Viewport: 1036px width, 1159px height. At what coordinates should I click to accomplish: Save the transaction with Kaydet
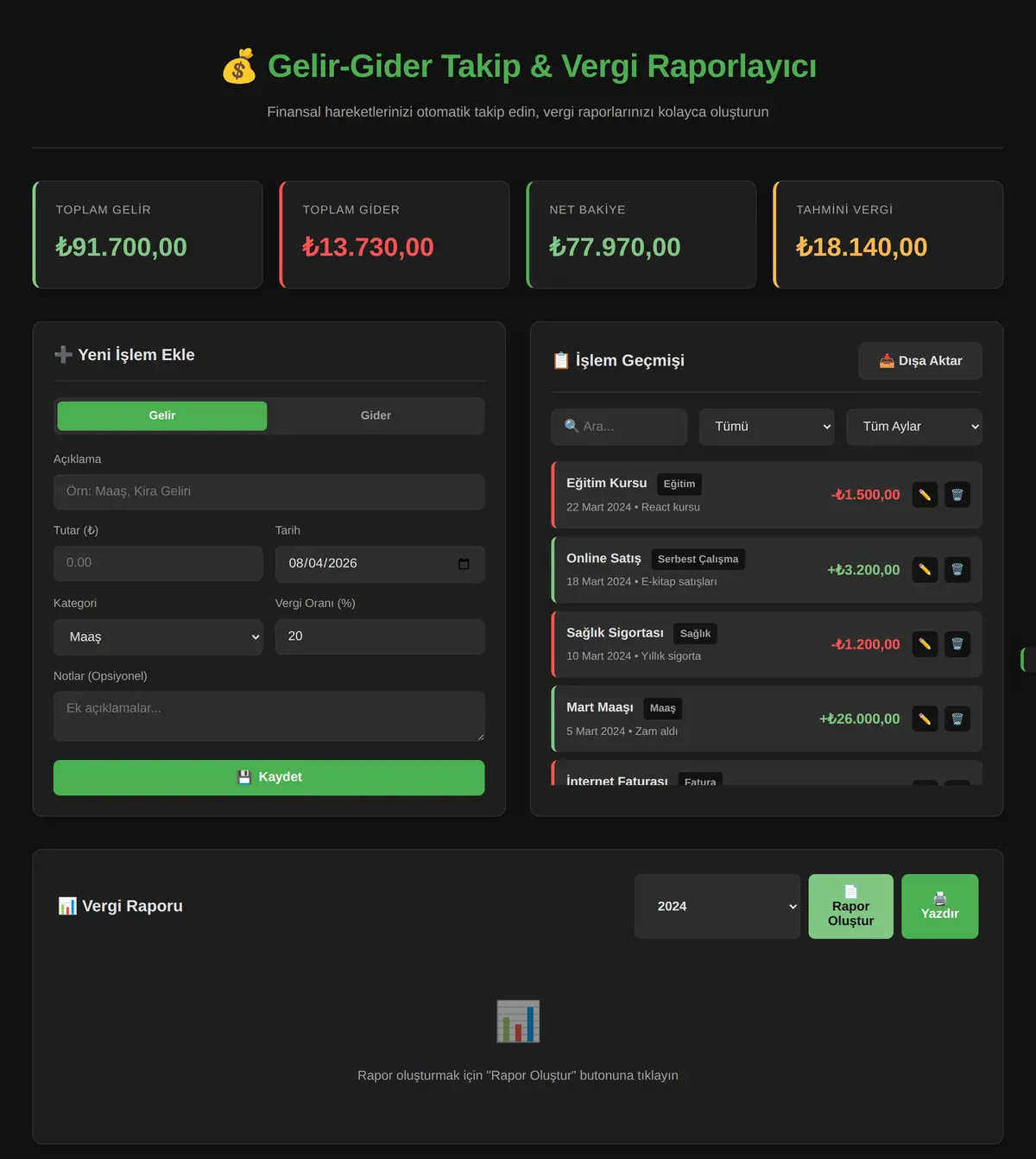[269, 777]
